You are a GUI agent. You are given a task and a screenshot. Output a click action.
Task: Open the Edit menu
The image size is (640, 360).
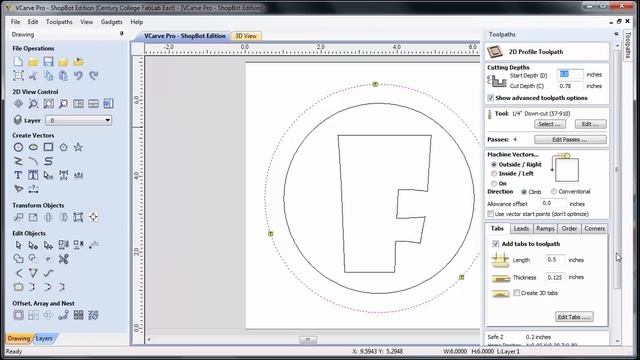[x=33, y=22]
